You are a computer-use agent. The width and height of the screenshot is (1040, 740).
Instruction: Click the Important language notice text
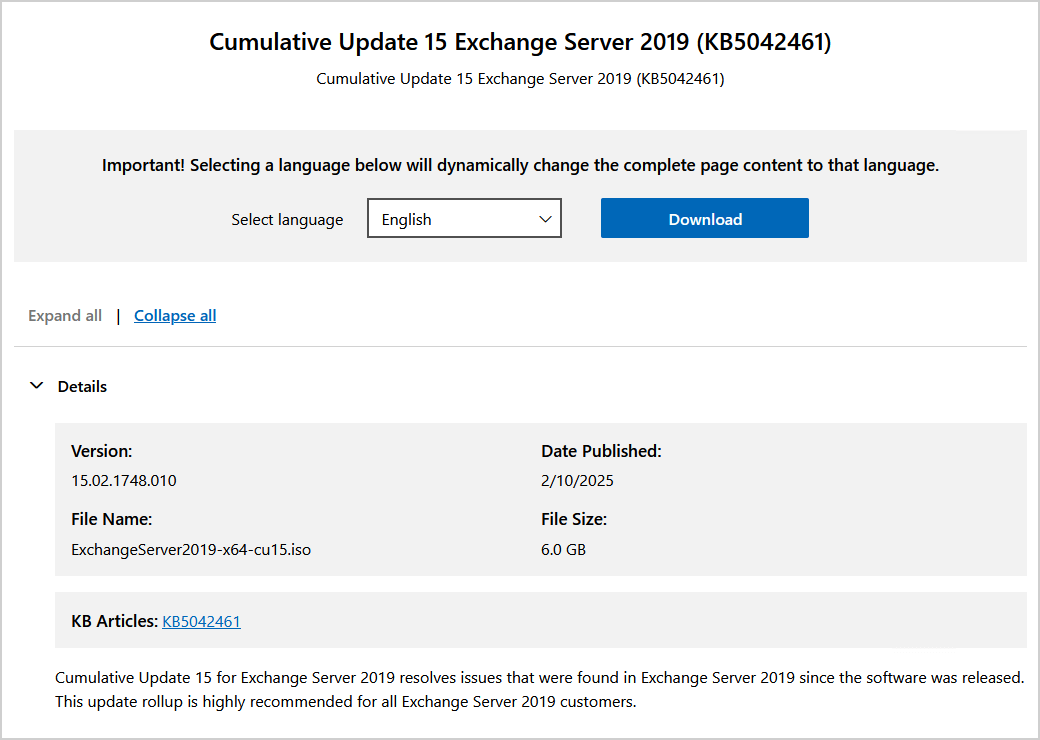(520, 166)
